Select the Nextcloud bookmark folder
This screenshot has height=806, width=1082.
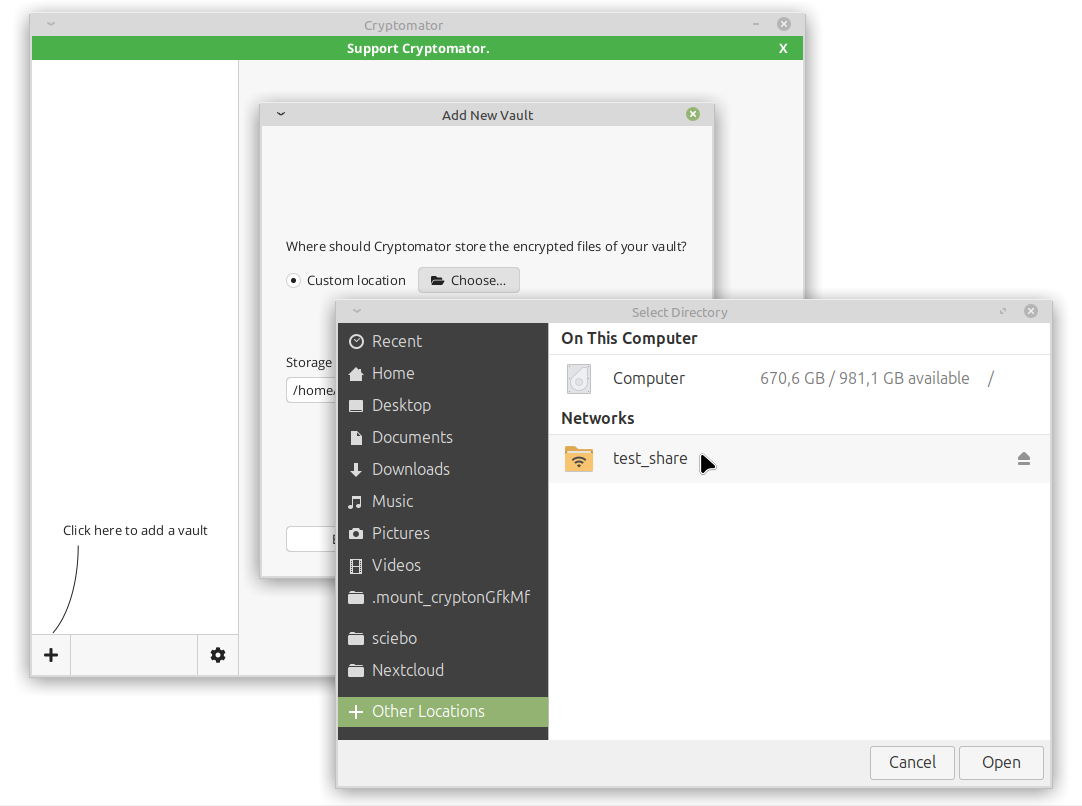443,670
